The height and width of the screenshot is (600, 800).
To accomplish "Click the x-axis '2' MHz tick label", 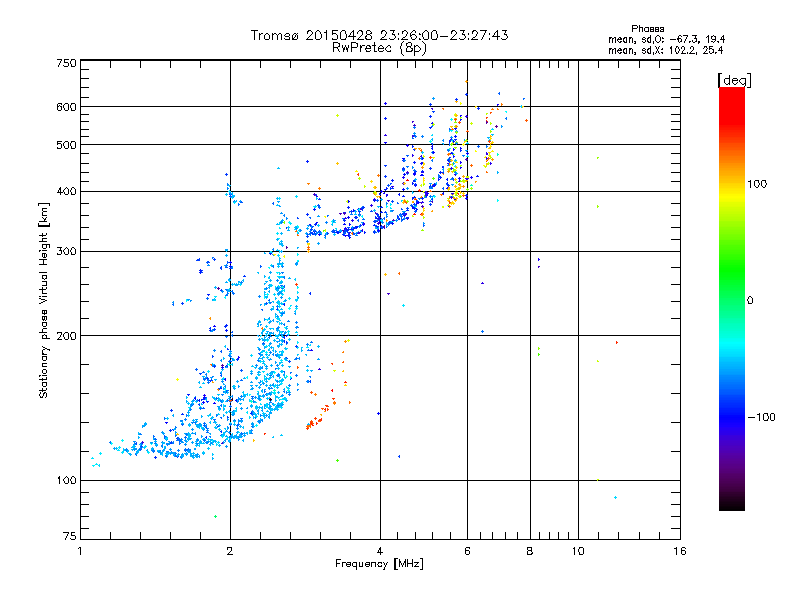I will point(230,551).
